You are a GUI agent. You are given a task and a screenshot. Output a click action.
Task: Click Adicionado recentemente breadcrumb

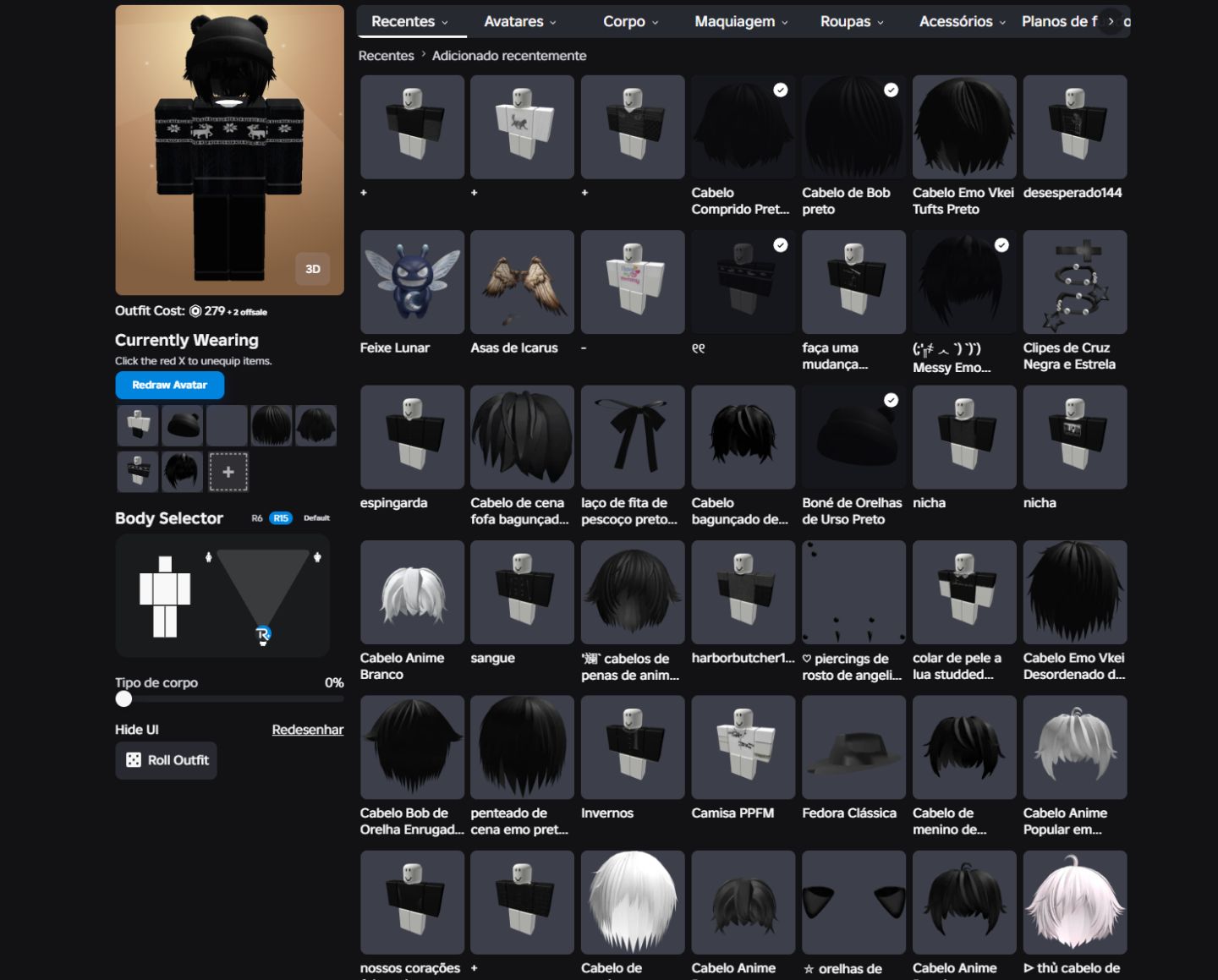509,56
